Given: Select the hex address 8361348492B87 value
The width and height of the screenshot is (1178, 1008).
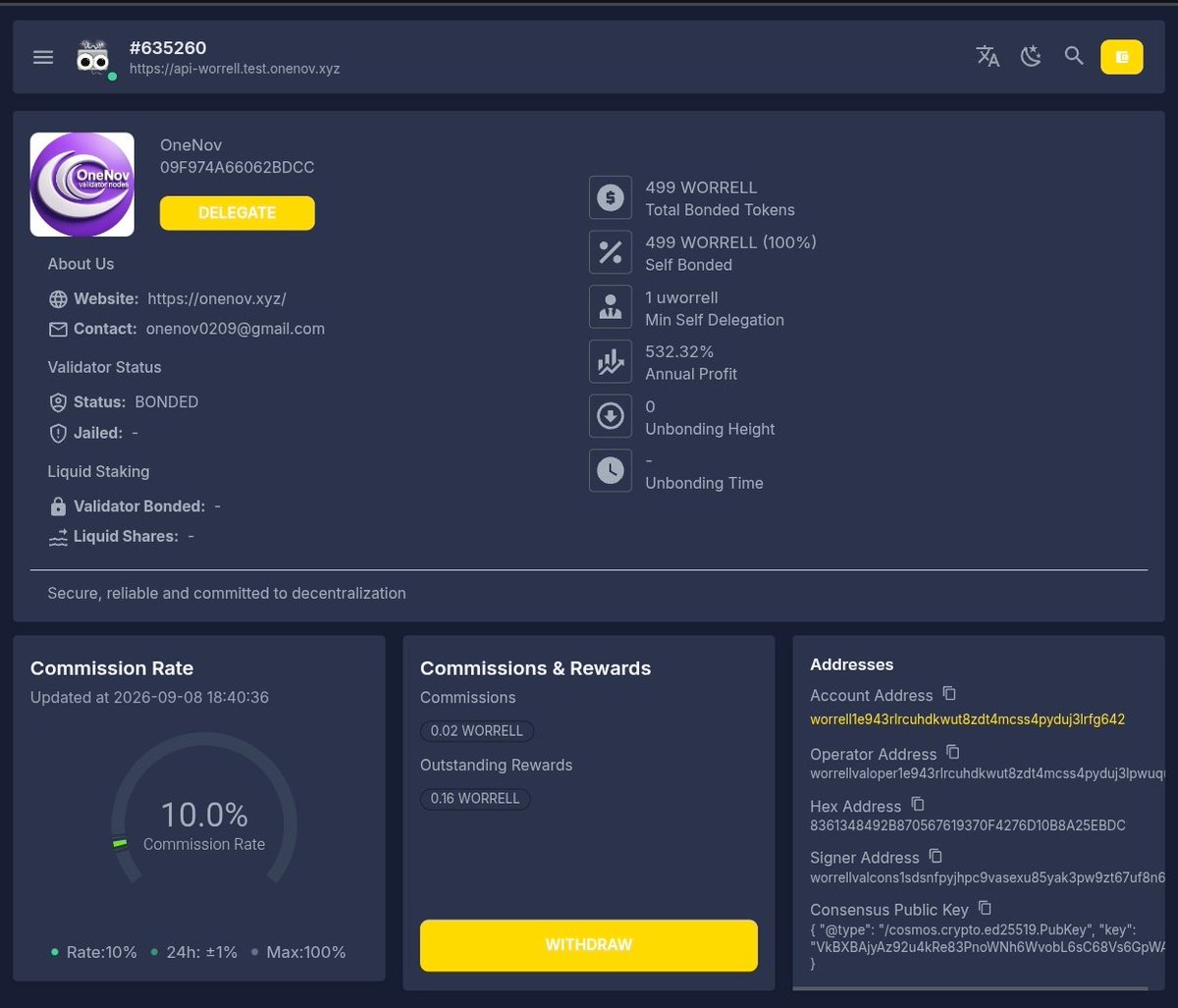Looking at the screenshot, I should [968, 825].
